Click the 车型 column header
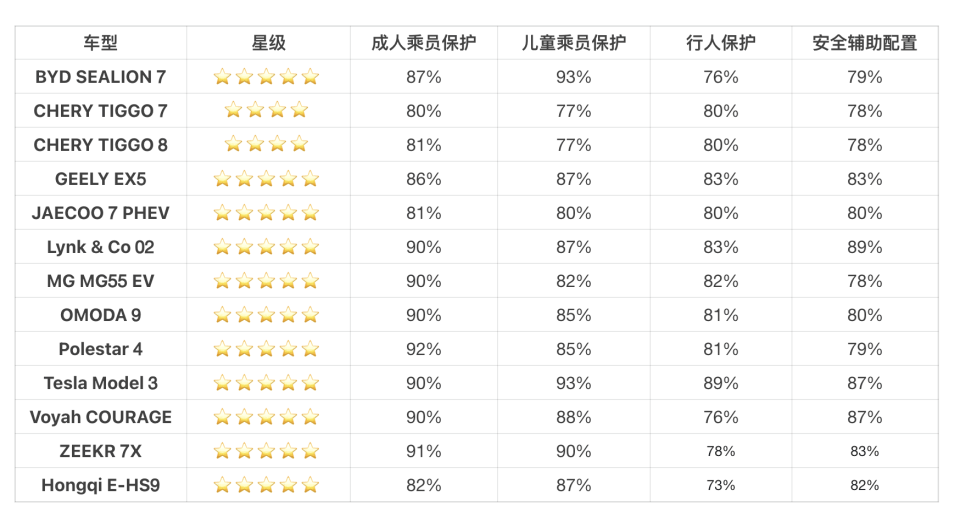This screenshot has height=529, width=960. [x=100, y=43]
